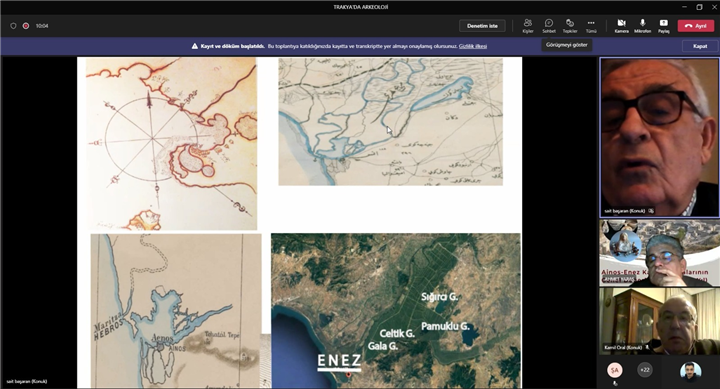Screen dimensions: 720x389
Task: Click the self-view avatar thumbnail
Action: pos(690,371)
